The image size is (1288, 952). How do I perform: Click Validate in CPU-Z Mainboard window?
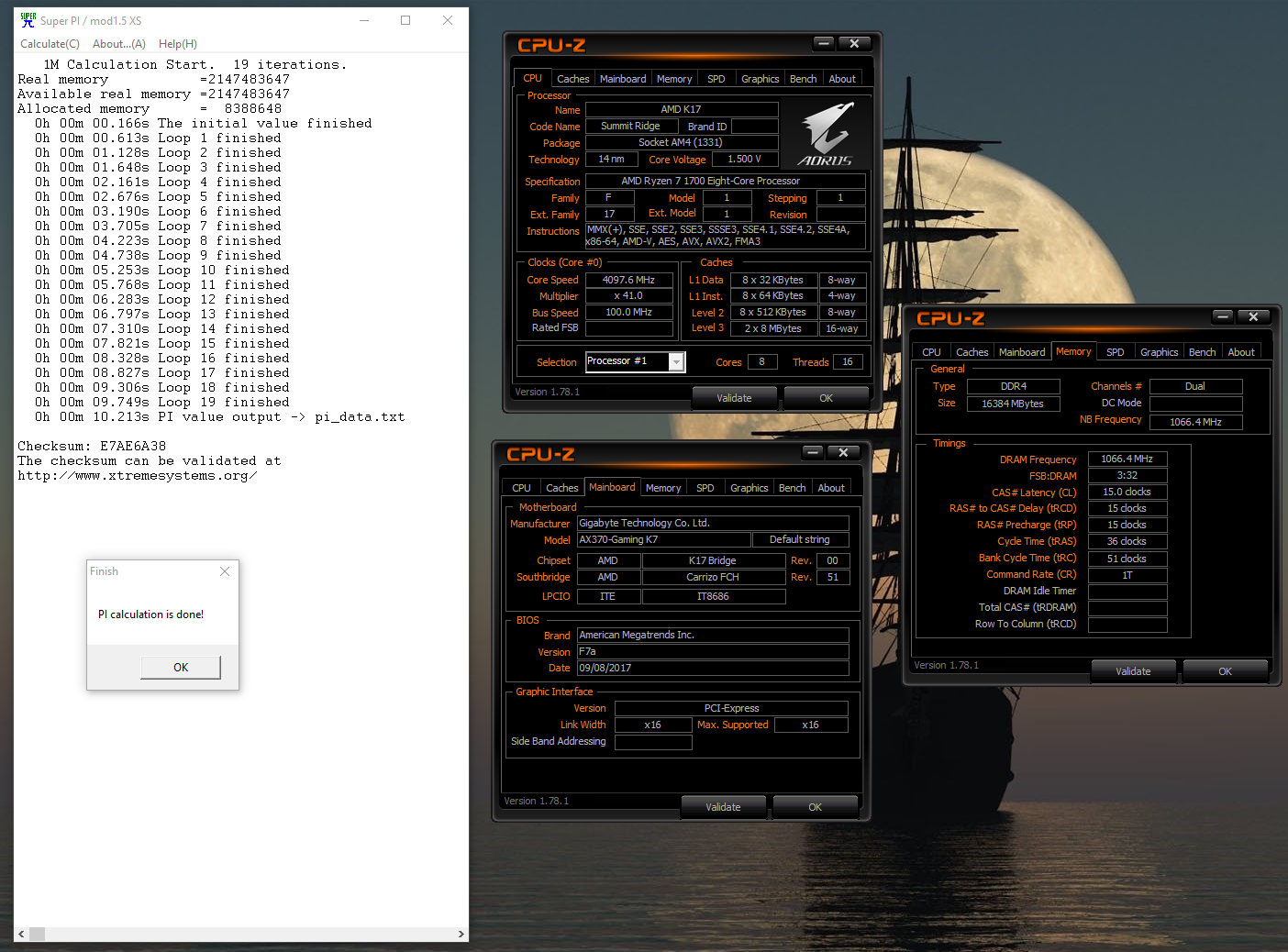[723, 807]
